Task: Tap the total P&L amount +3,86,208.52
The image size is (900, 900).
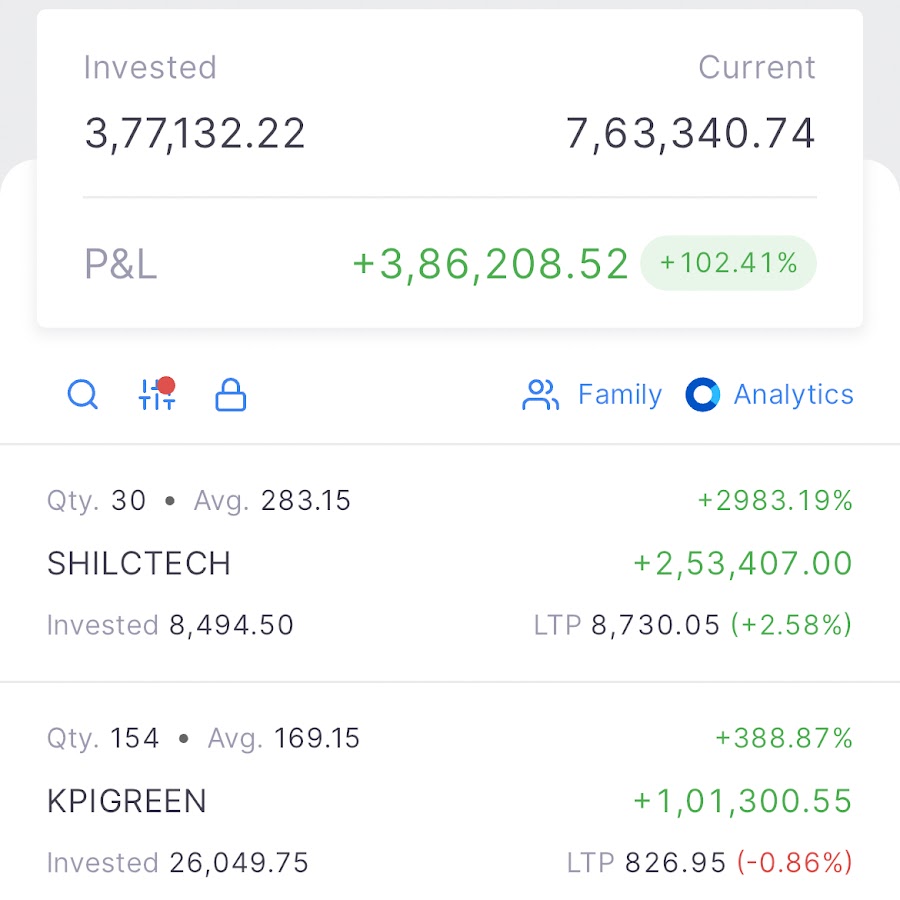Action: tap(491, 264)
